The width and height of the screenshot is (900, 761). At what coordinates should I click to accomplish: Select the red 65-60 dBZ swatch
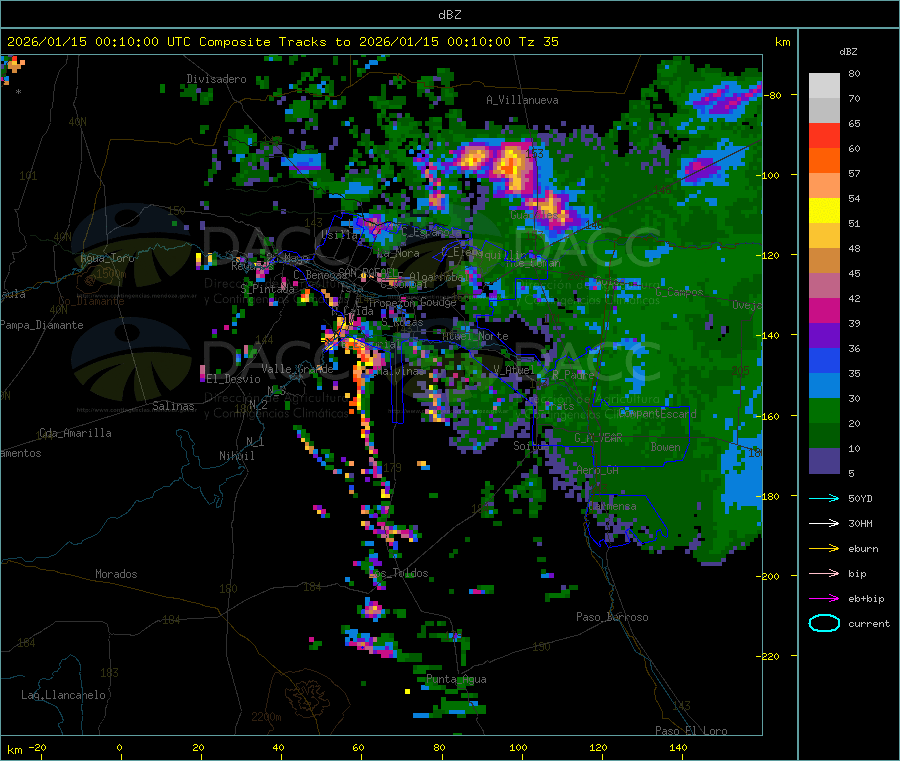point(824,135)
